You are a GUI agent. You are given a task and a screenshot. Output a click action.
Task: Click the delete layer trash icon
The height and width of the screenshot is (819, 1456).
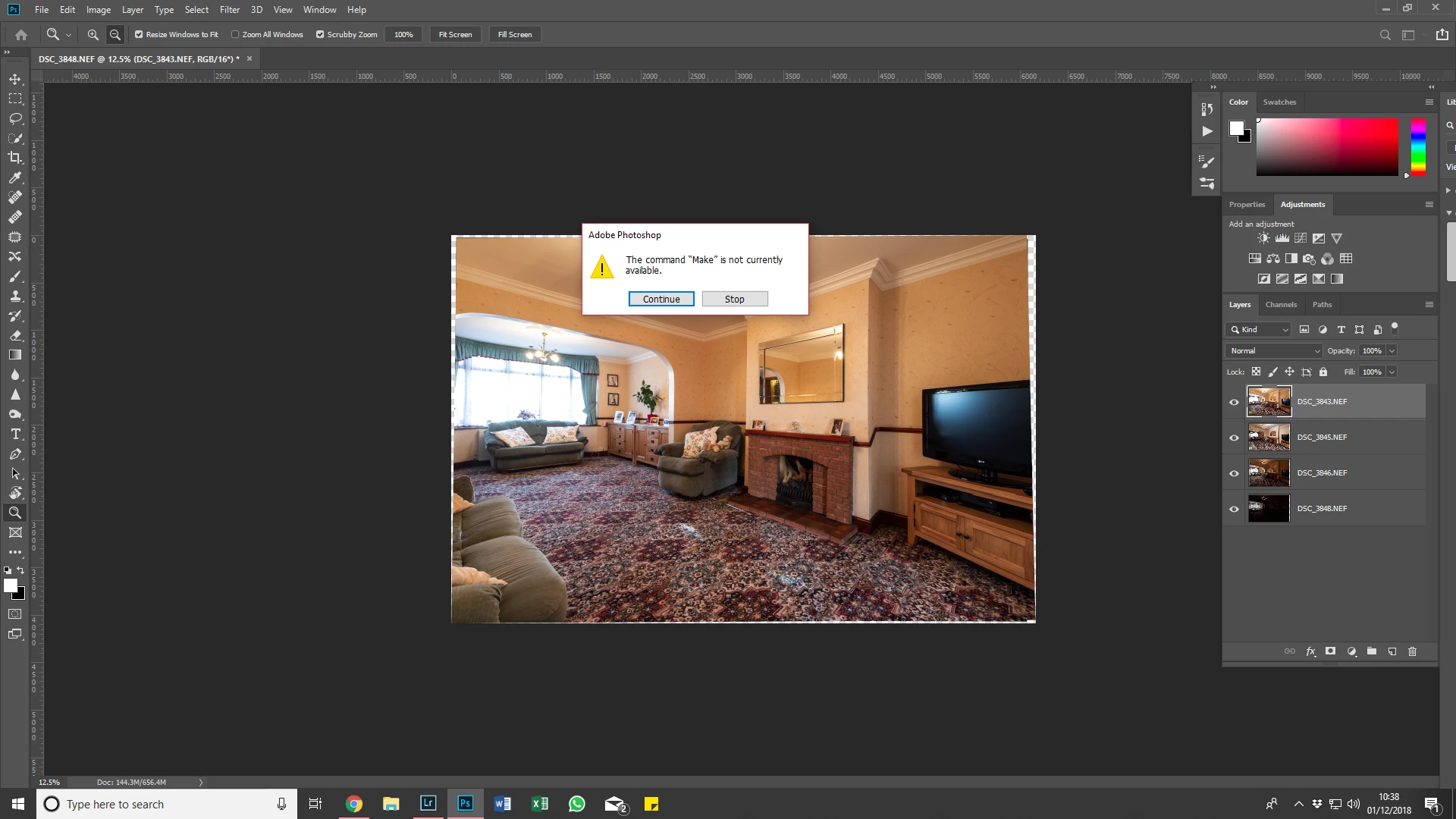pos(1412,651)
